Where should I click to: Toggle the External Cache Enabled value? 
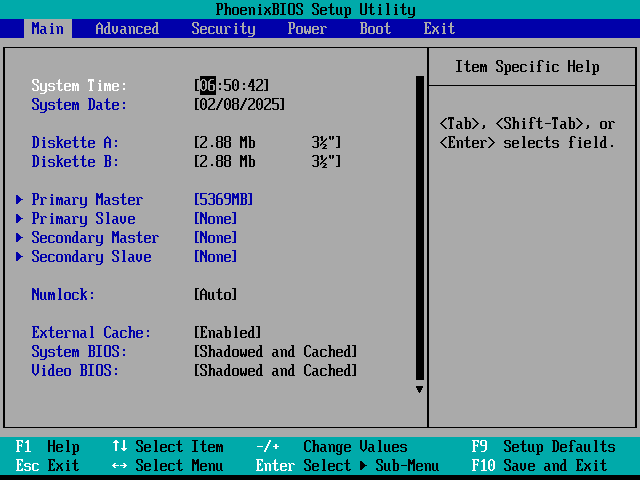pyautogui.click(x=227, y=333)
